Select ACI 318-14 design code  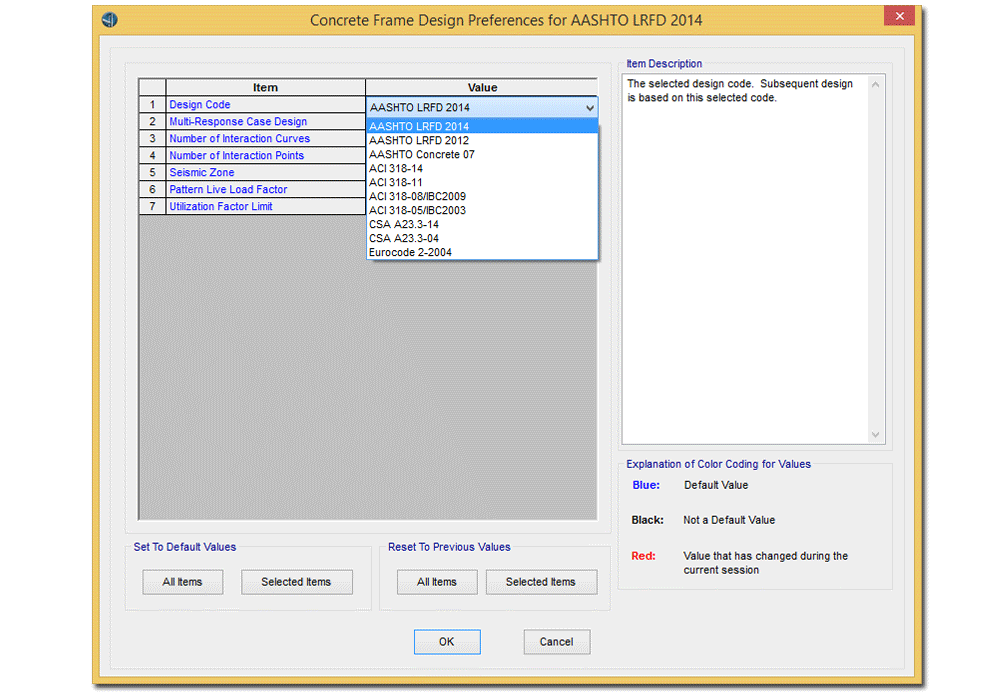(x=482, y=168)
